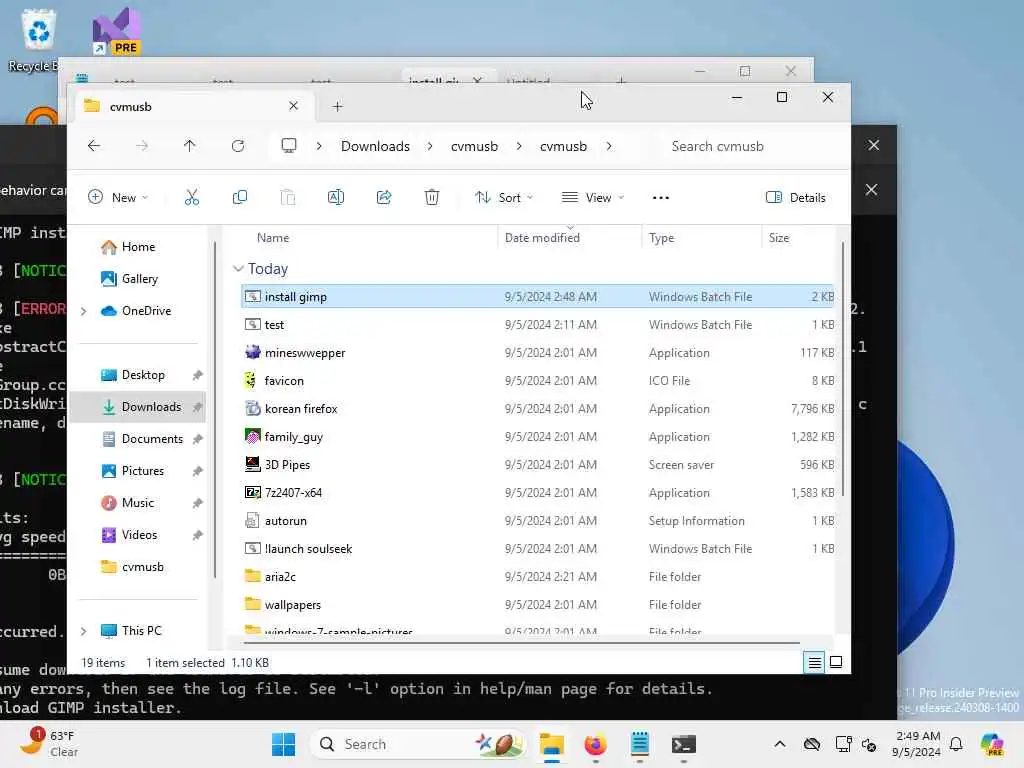Toggle the Details pane button
This screenshot has width=1024, height=768.
[795, 197]
